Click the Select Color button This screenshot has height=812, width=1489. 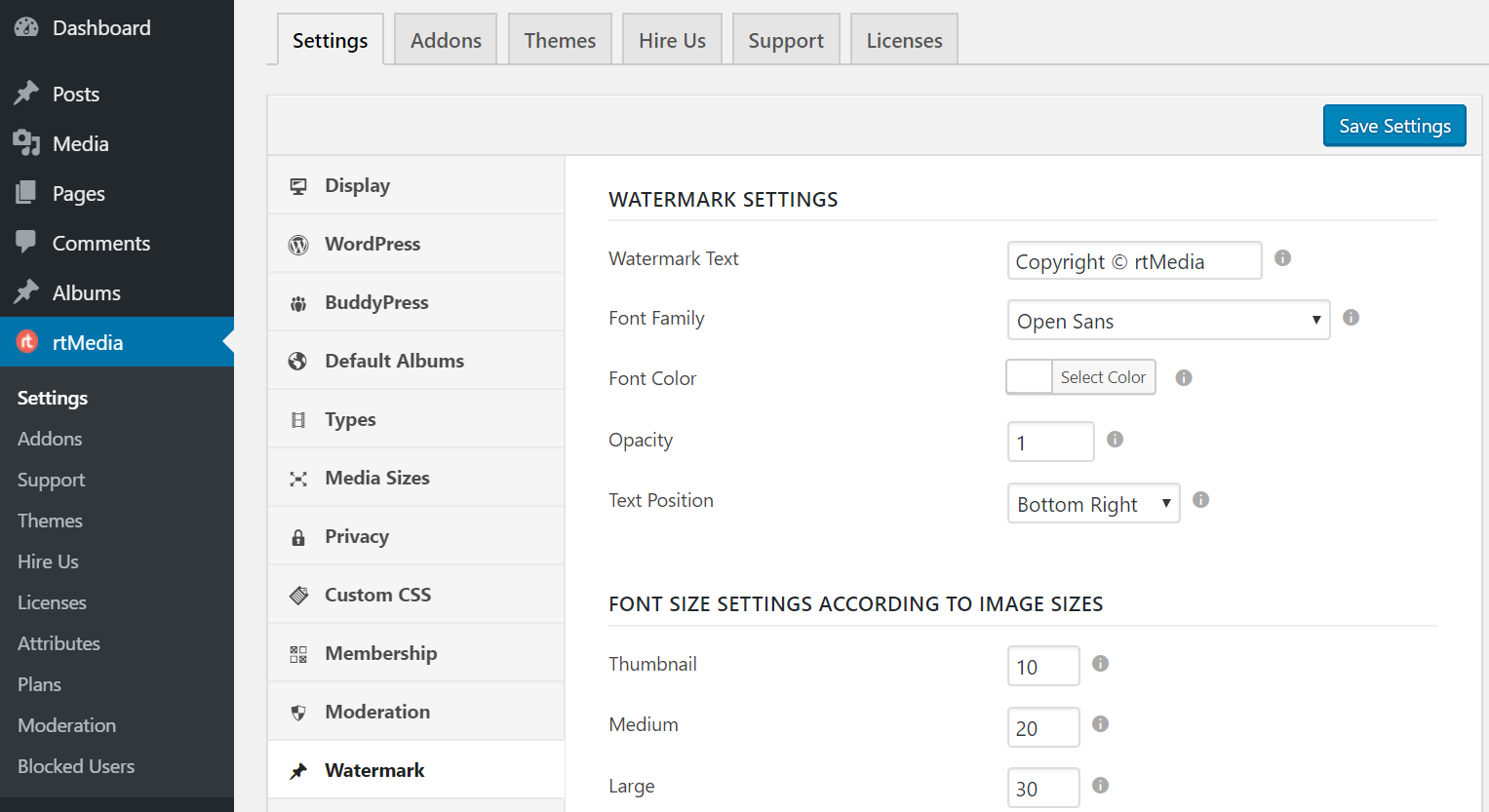click(1103, 377)
